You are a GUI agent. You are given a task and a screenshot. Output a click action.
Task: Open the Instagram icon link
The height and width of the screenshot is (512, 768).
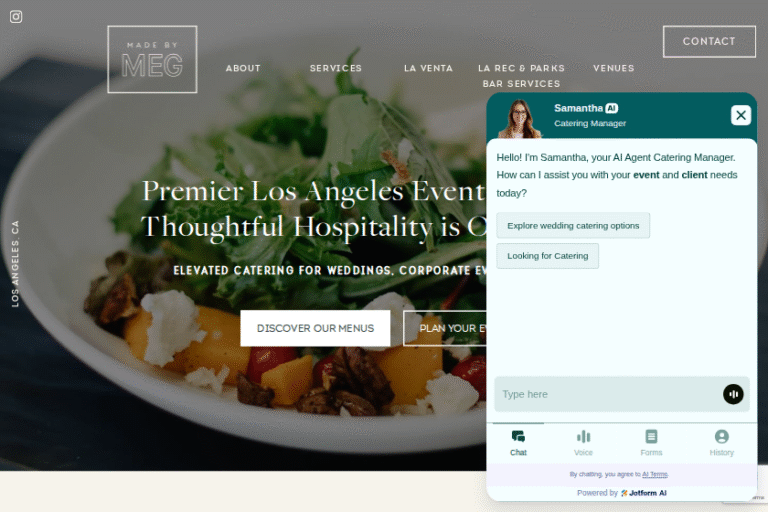click(x=16, y=17)
